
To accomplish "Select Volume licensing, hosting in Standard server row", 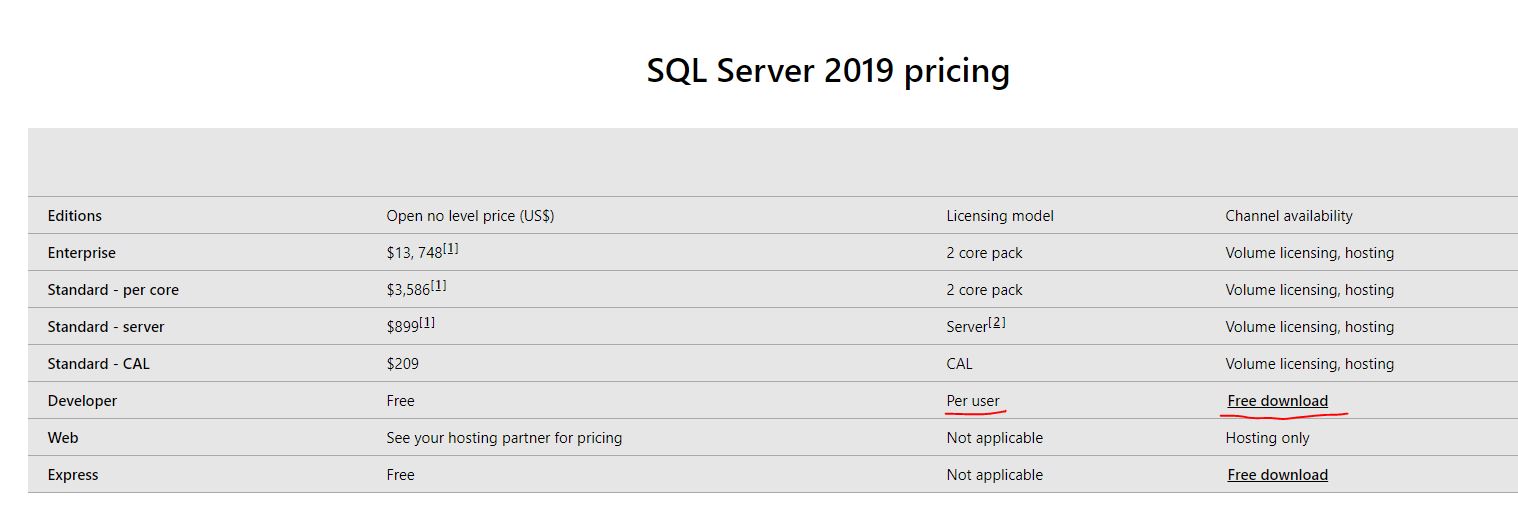I will (1309, 327).
